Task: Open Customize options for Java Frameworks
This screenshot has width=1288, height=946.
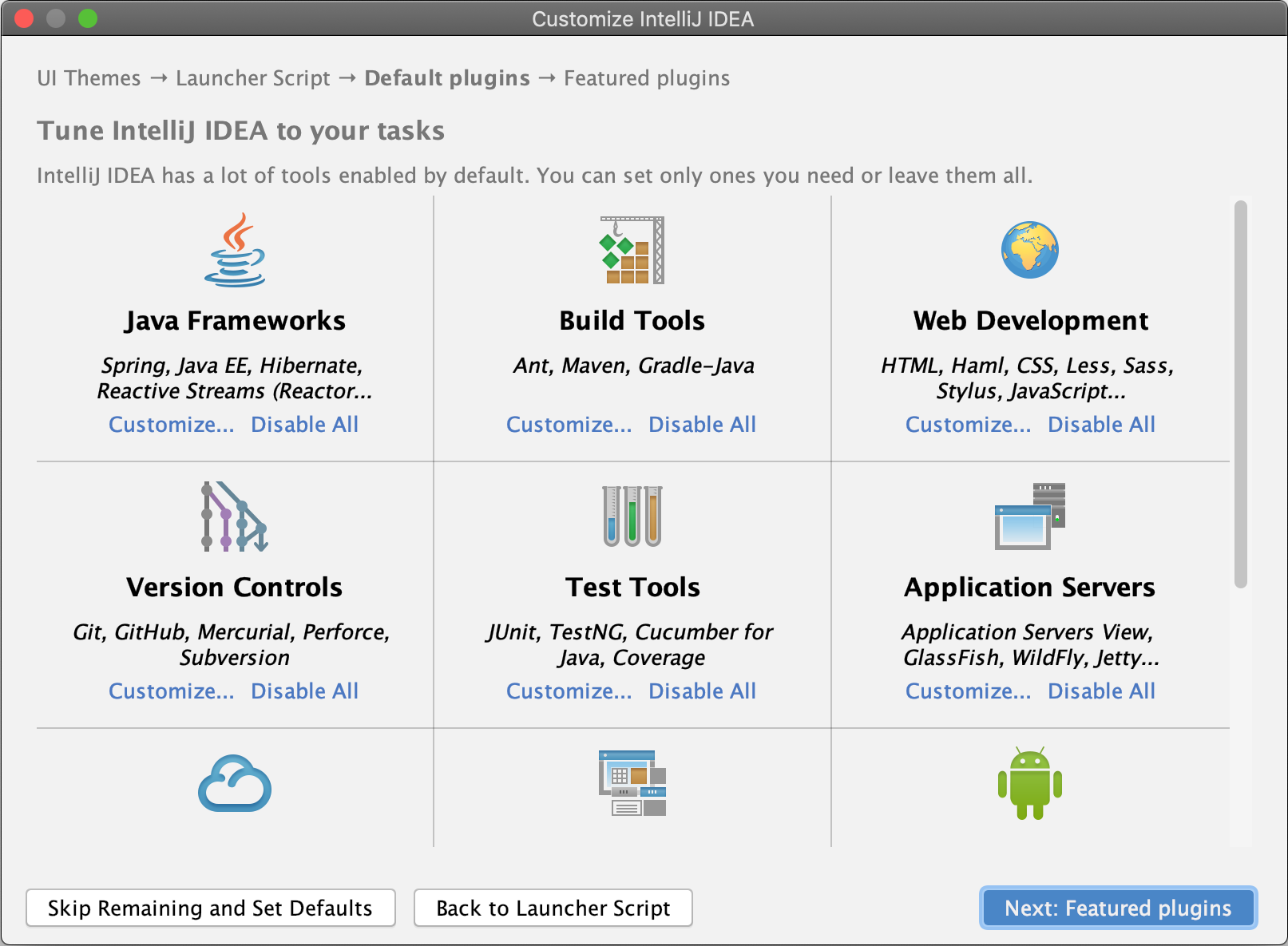Action: click(171, 424)
